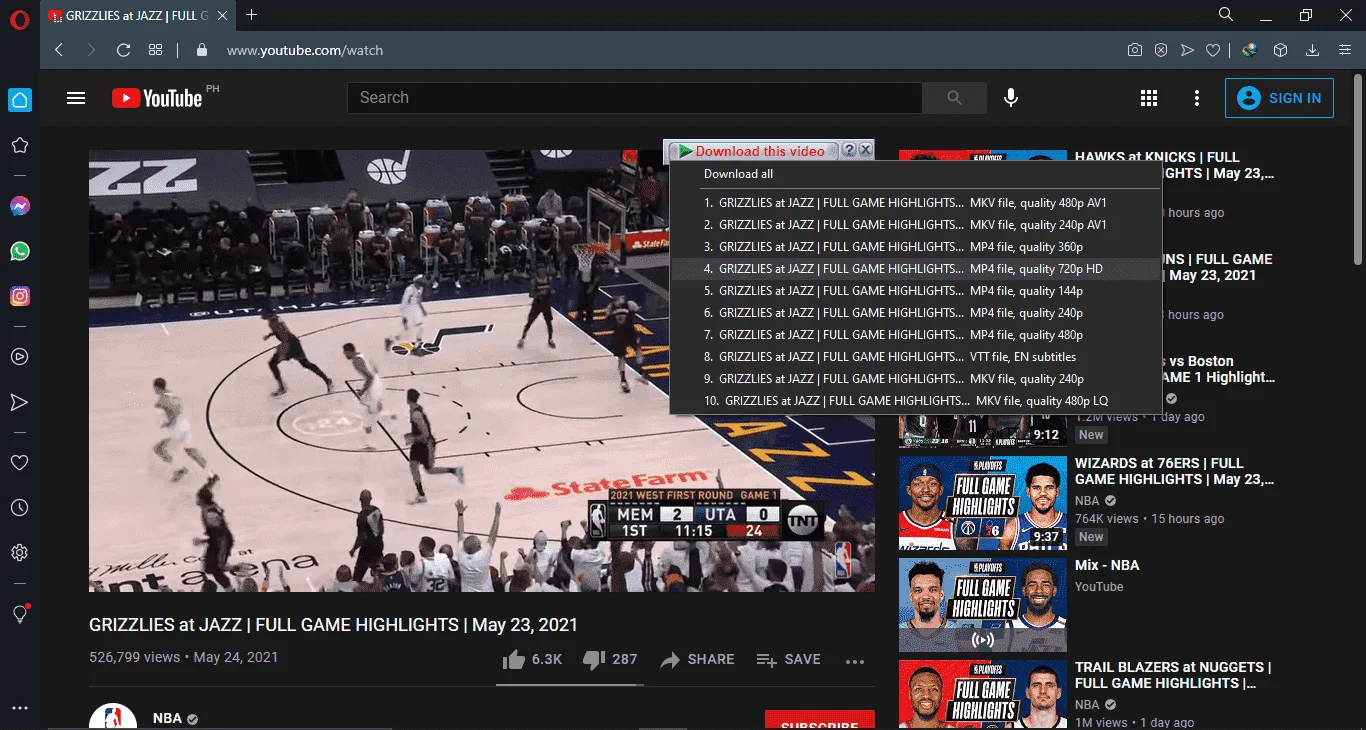Open YouTube apps grid menu
1366x730 pixels.
pos(1149,98)
